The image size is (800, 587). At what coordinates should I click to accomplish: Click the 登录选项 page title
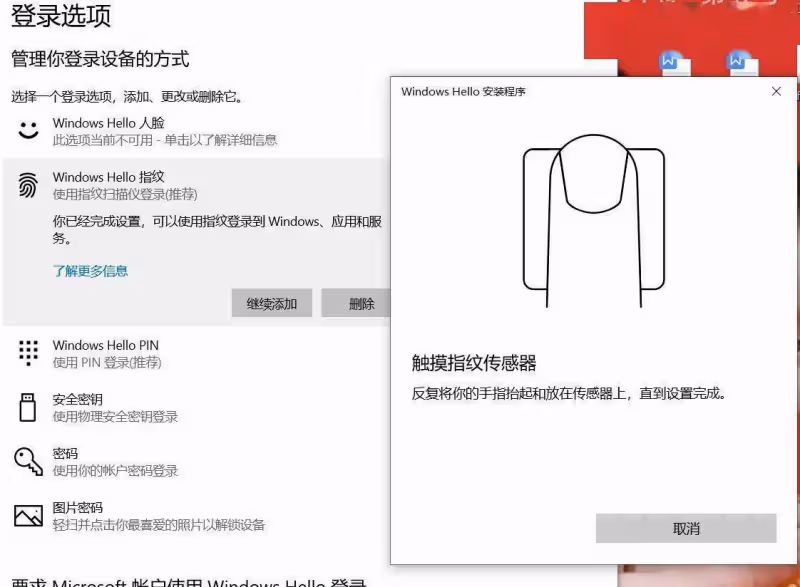(61, 15)
